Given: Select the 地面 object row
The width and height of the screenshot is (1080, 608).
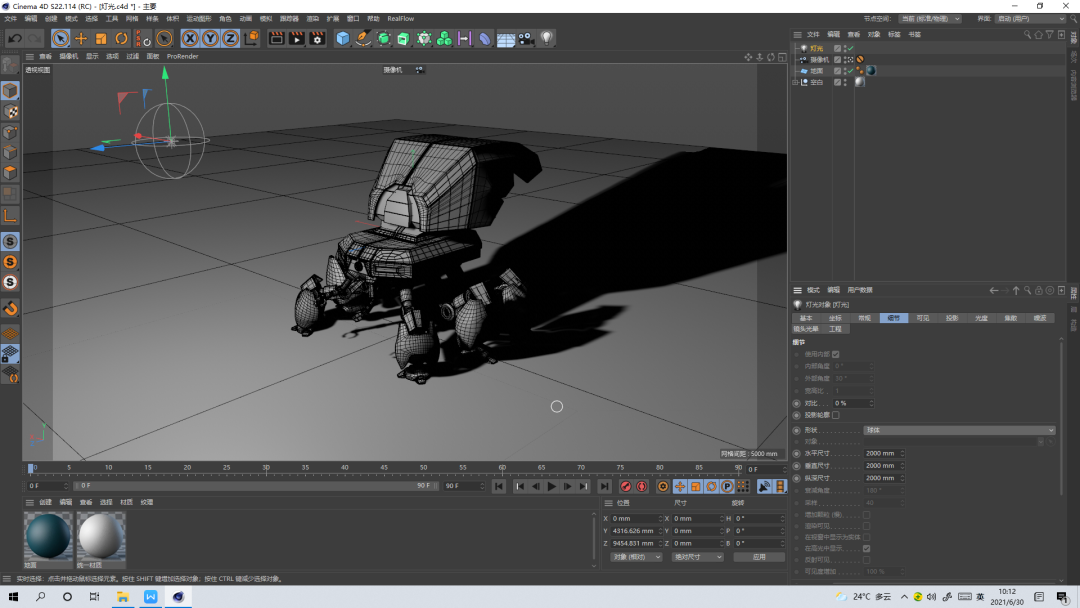Looking at the screenshot, I should [x=816, y=71].
